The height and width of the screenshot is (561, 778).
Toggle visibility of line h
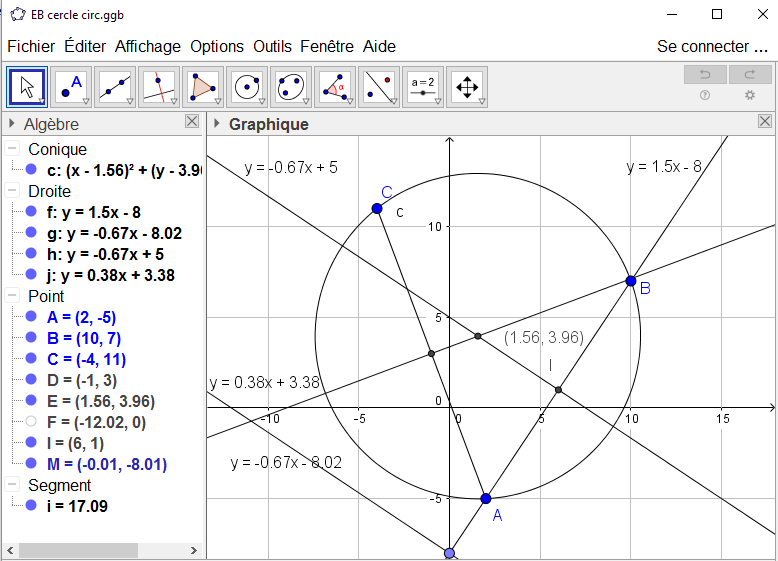tap(31, 253)
